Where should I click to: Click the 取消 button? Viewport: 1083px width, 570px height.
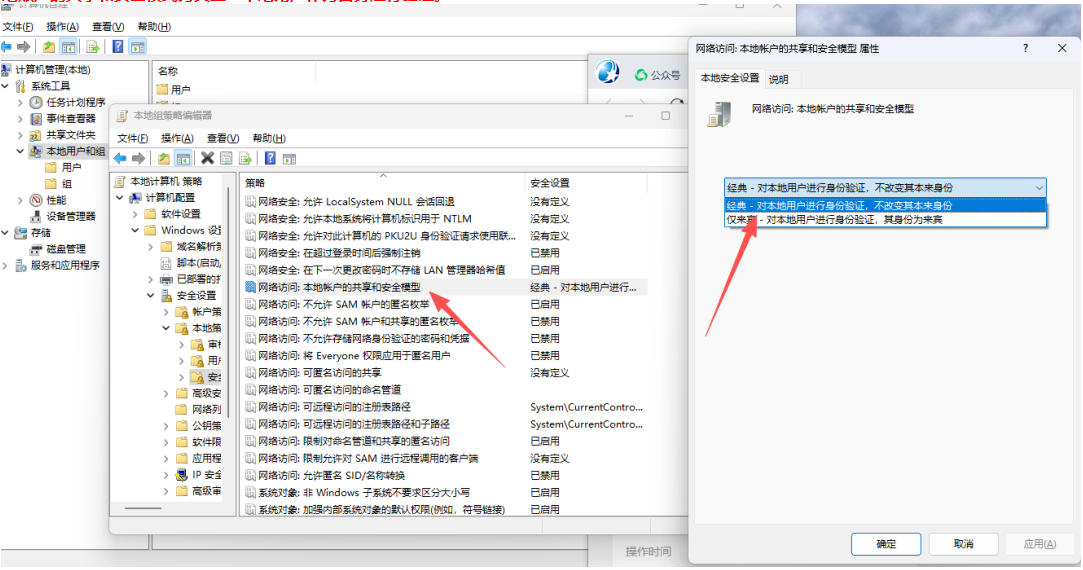[x=963, y=544]
